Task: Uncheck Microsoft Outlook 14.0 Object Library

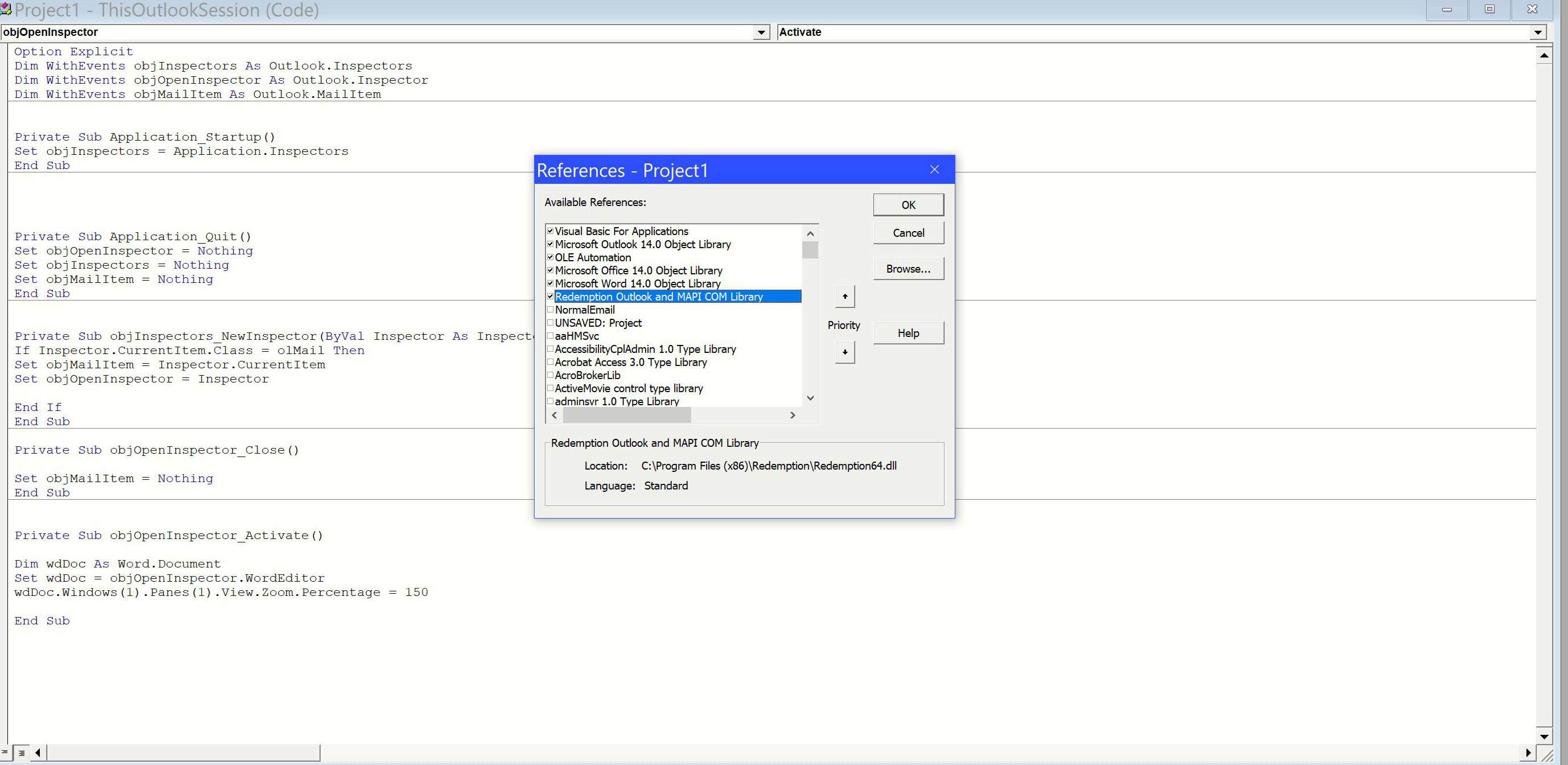Action: pos(550,244)
